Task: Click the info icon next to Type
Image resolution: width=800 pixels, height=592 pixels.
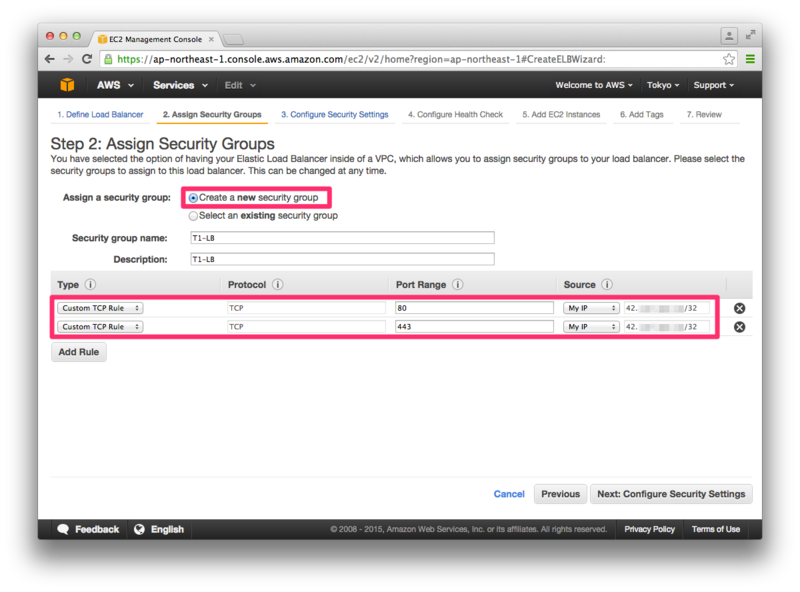Action: 90,284
